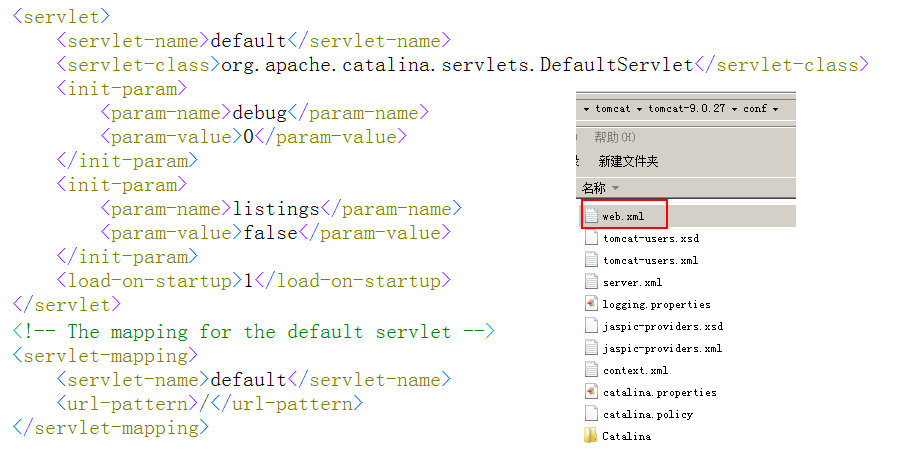Open the 名称 column sort dropdown
The width and height of the screenshot is (897, 455).
pos(615,188)
